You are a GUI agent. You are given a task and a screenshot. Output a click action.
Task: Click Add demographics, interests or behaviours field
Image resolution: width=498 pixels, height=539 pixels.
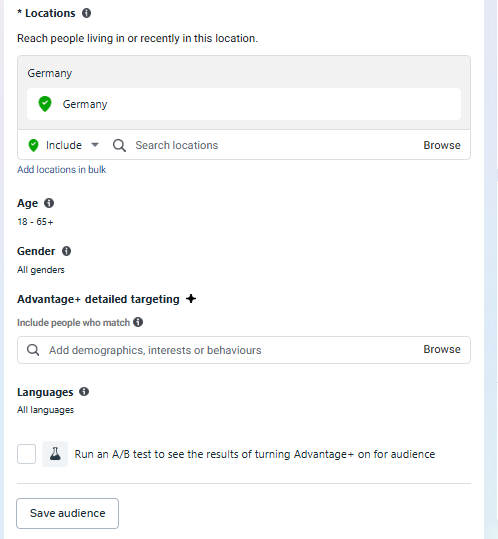pos(244,350)
